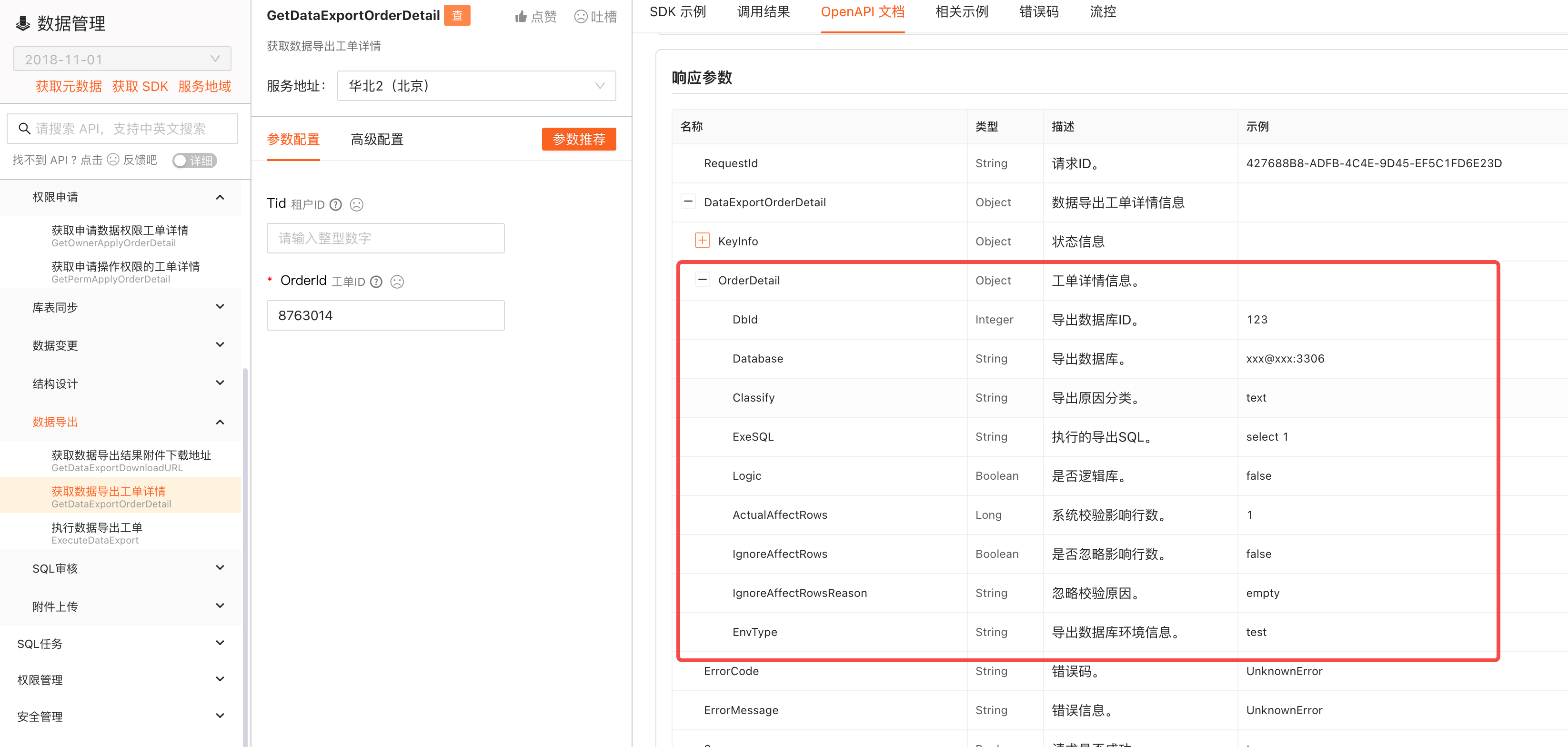
Task: Click the 获取元数据 link
Action: (x=69, y=86)
